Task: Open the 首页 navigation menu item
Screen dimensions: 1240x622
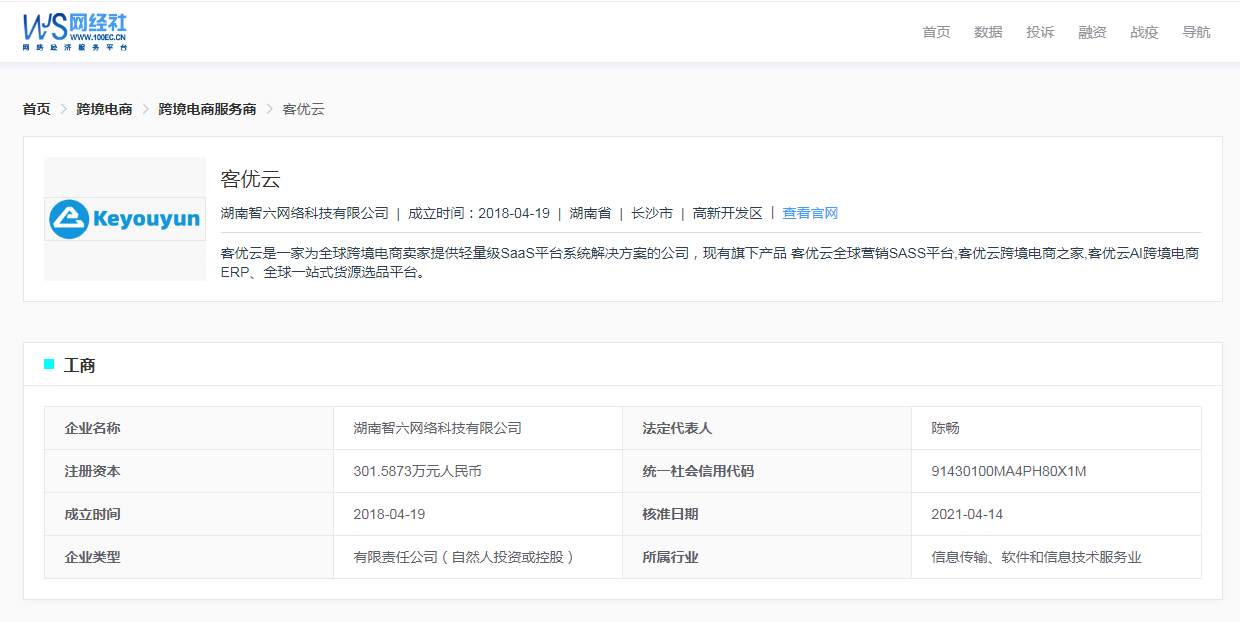Action: (936, 32)
